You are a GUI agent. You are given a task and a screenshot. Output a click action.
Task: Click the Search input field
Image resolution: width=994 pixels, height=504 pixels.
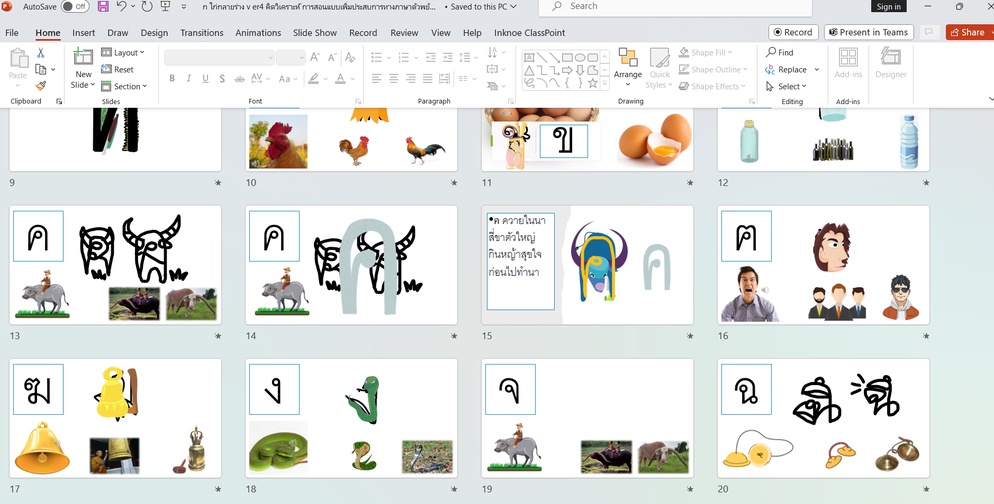675,7
